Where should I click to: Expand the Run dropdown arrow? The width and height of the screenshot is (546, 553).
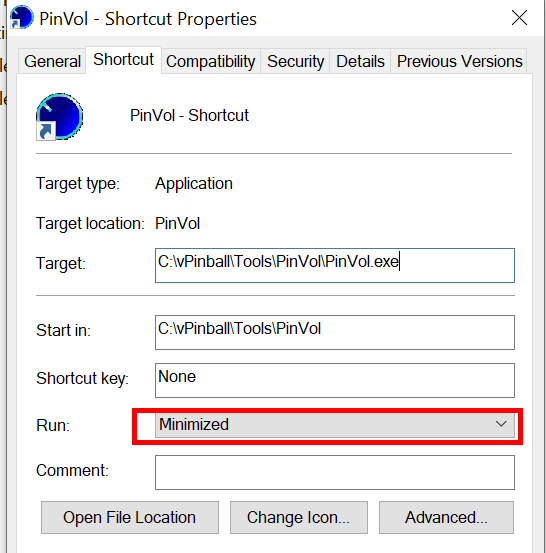(x=501, y=424)
